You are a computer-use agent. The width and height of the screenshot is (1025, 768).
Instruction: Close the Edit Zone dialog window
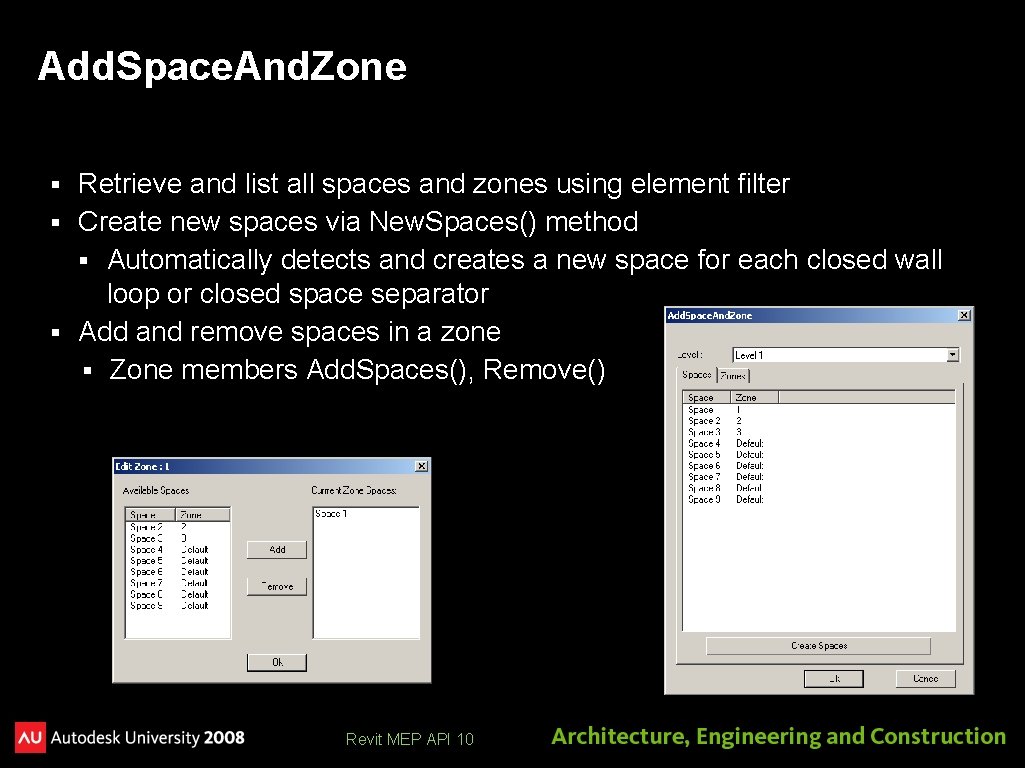click(422, 466)
